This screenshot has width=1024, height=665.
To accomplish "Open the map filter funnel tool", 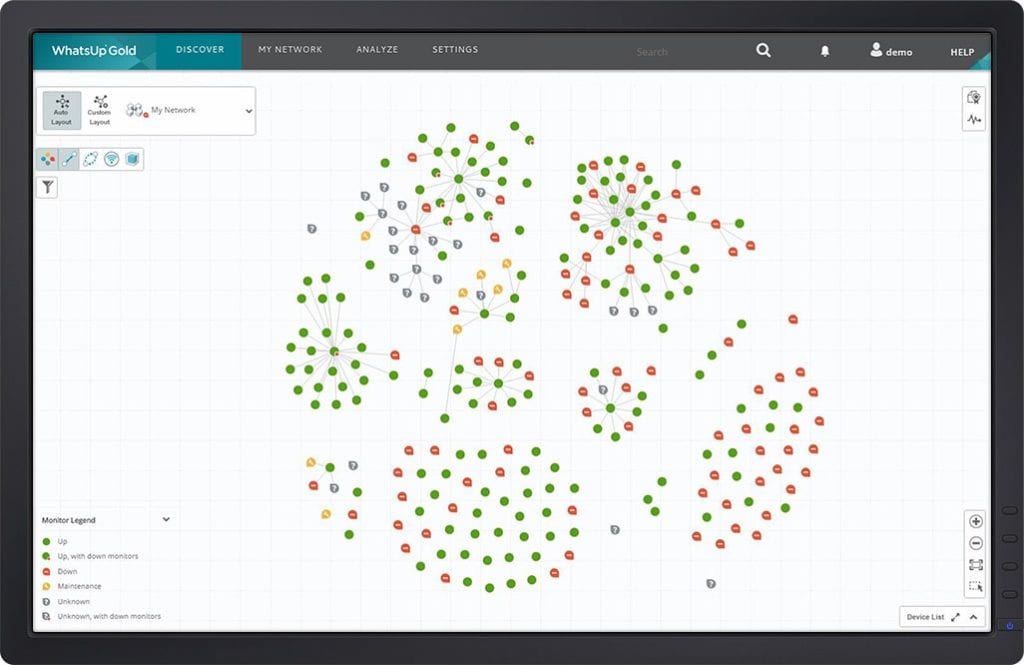I will tap(48, 187).
